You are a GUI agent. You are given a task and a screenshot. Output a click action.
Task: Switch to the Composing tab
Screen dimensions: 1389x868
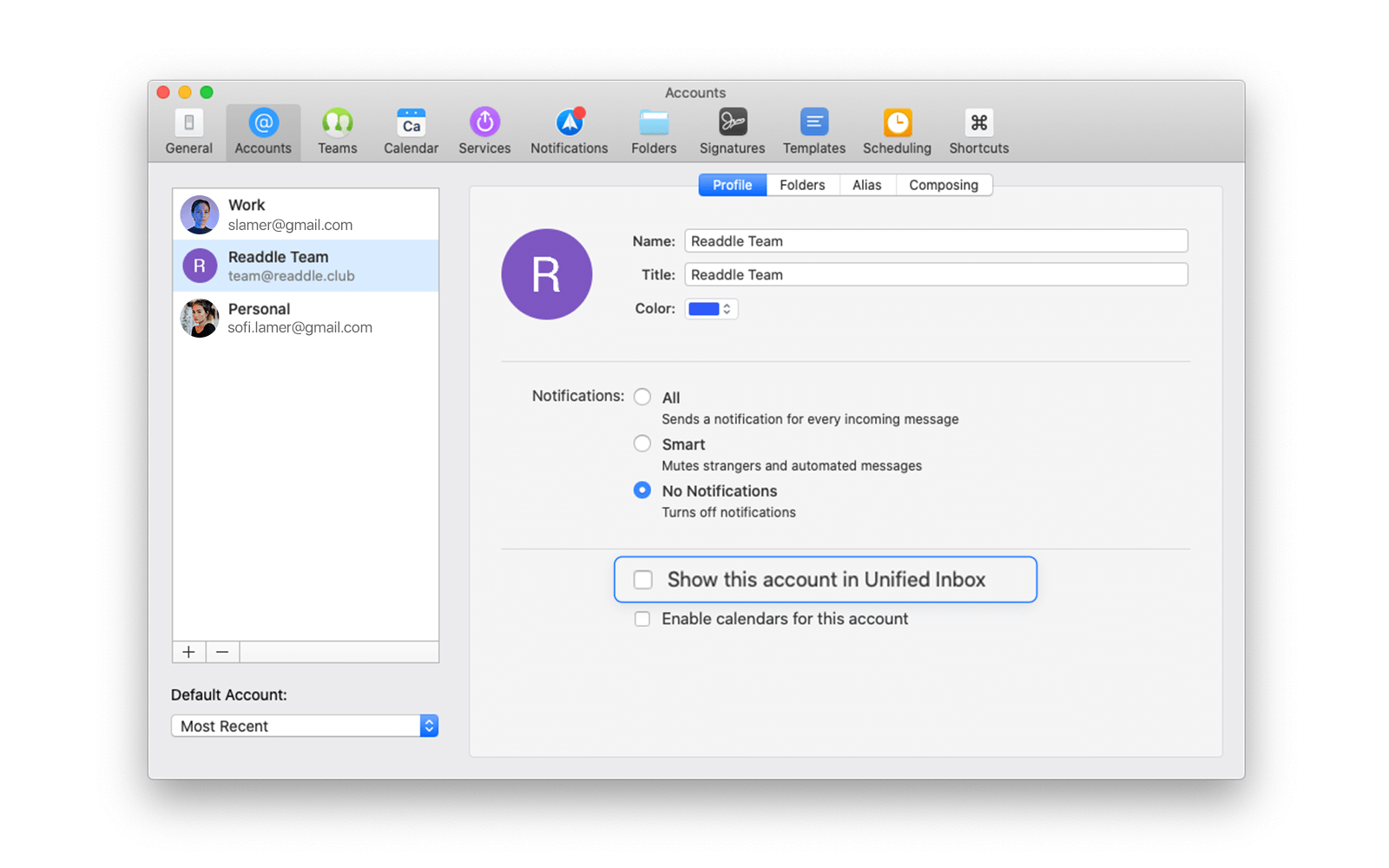pos(943,185)
